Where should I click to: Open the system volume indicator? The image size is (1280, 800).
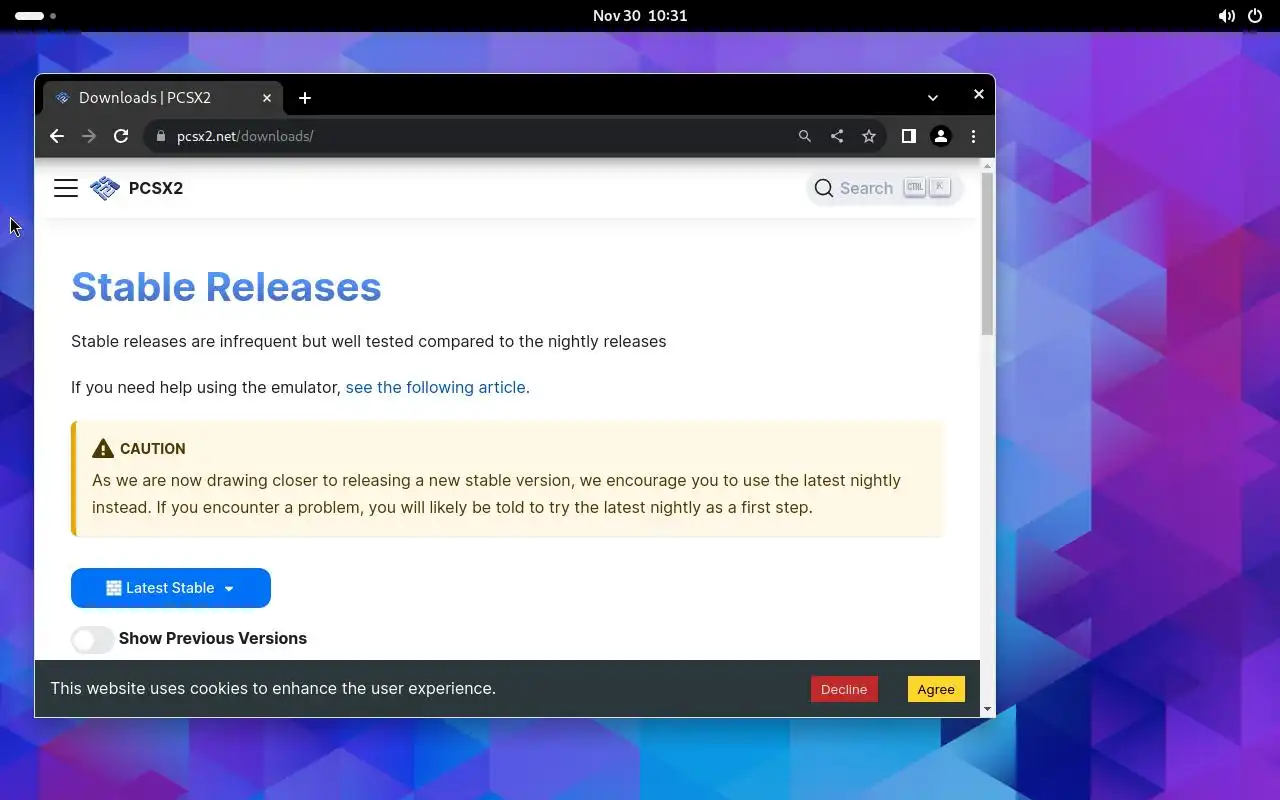coord(1226,16)
